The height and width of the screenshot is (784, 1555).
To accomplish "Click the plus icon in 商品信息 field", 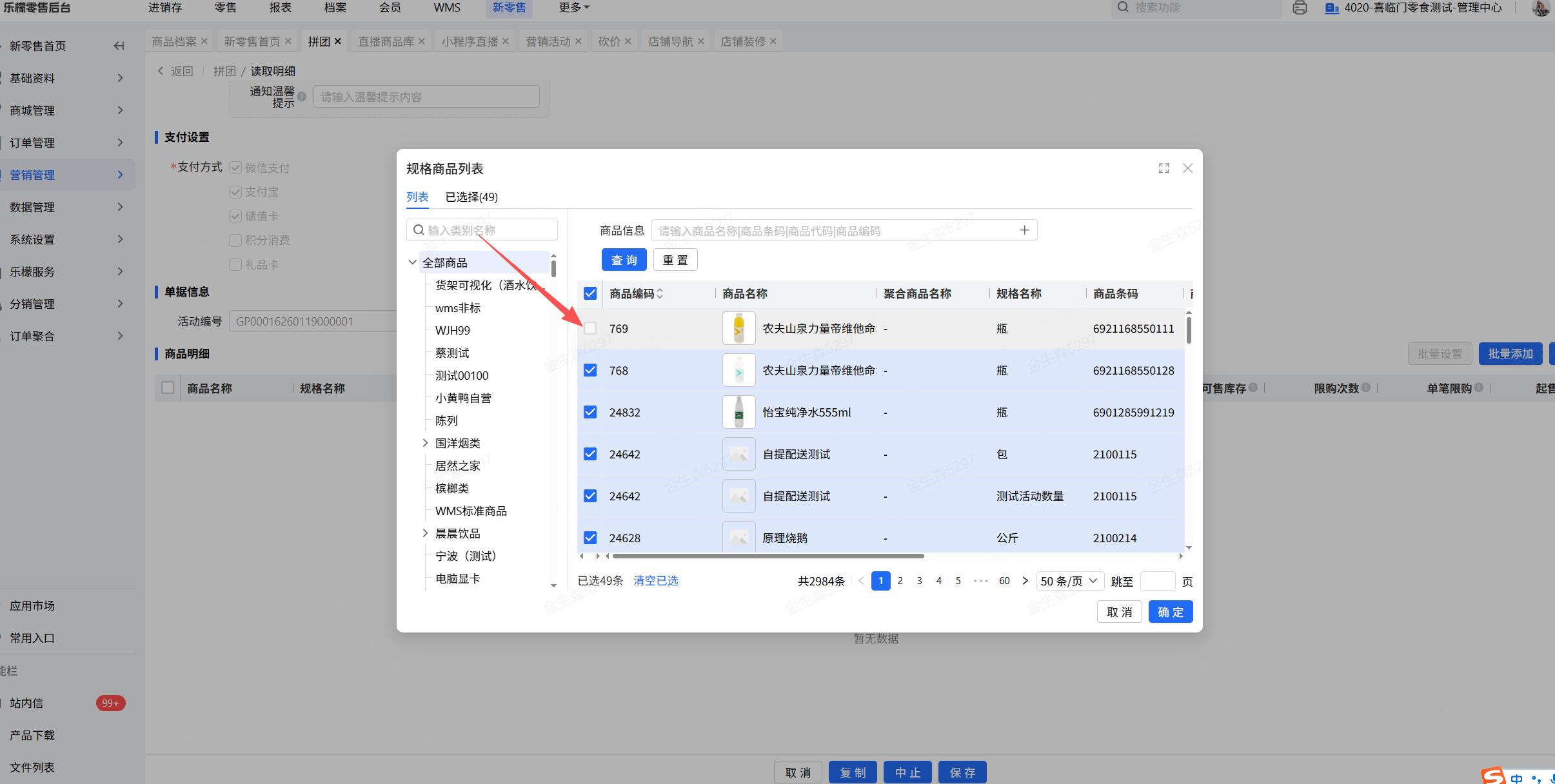I will (1024, 230).
